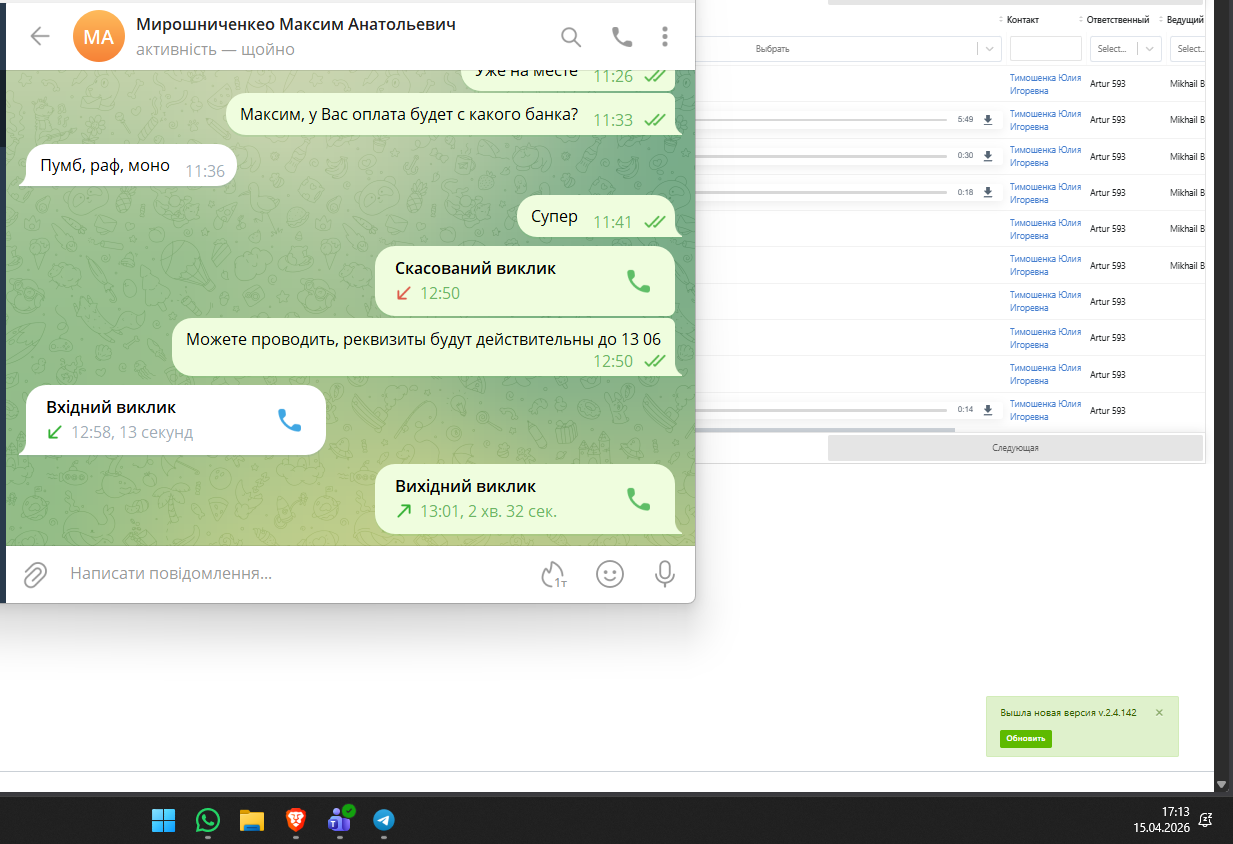Open contact link in the 5:49 recording row
Viewport: 1233px width, 844px height.
[x=1045, y=120]
